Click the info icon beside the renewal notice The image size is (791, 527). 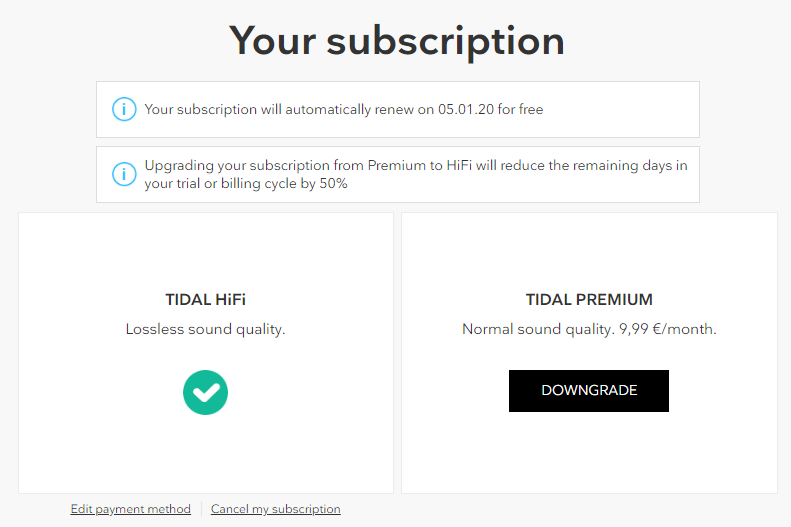[124, 109]
